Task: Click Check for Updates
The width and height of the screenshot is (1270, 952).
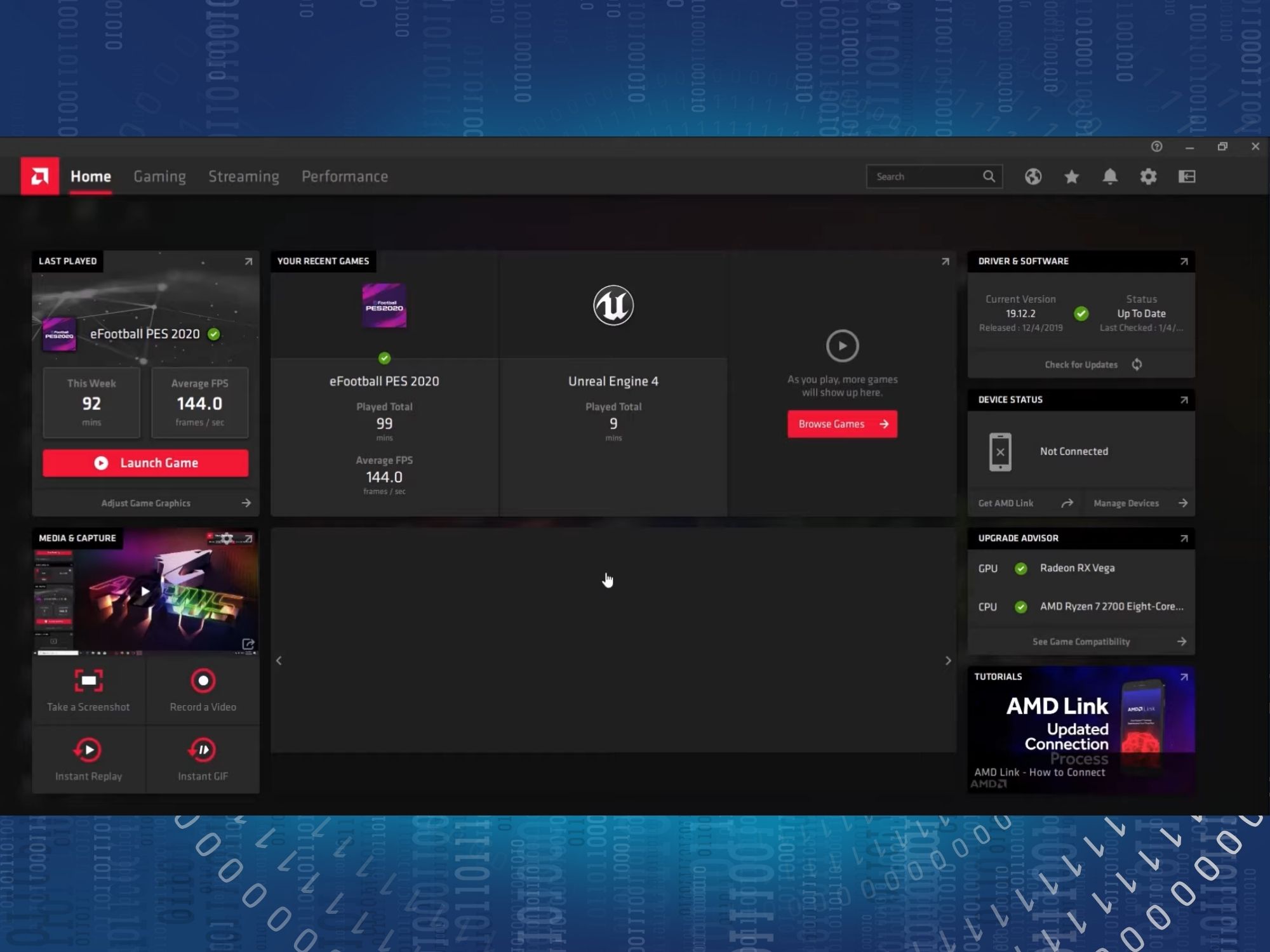Action: click(x=1081, y=365)
